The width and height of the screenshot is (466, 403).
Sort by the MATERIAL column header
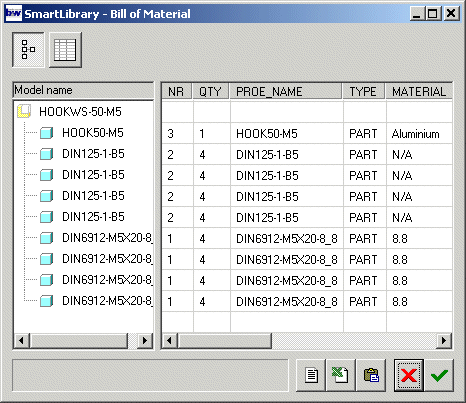pyautogui.click(x=419, y=91)
